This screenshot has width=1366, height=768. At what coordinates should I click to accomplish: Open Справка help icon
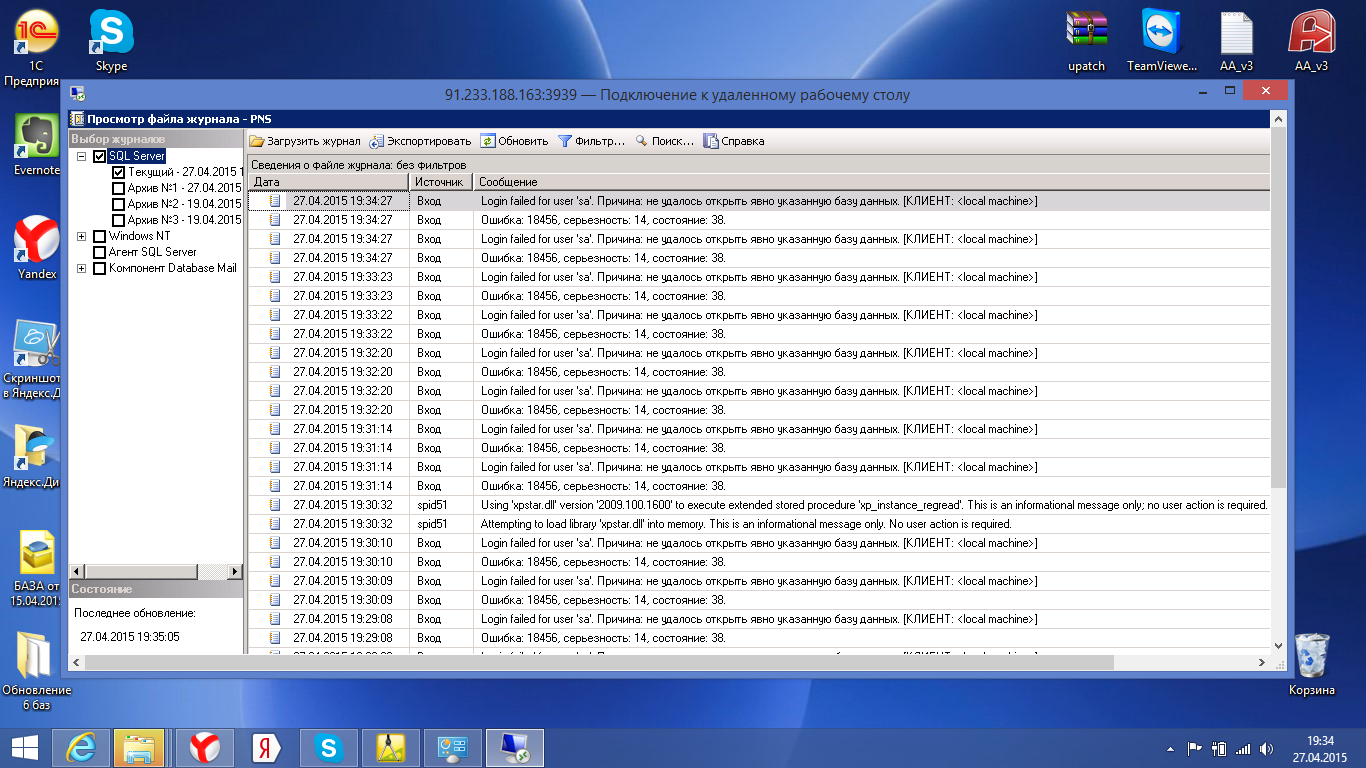(x=711, y=141)
